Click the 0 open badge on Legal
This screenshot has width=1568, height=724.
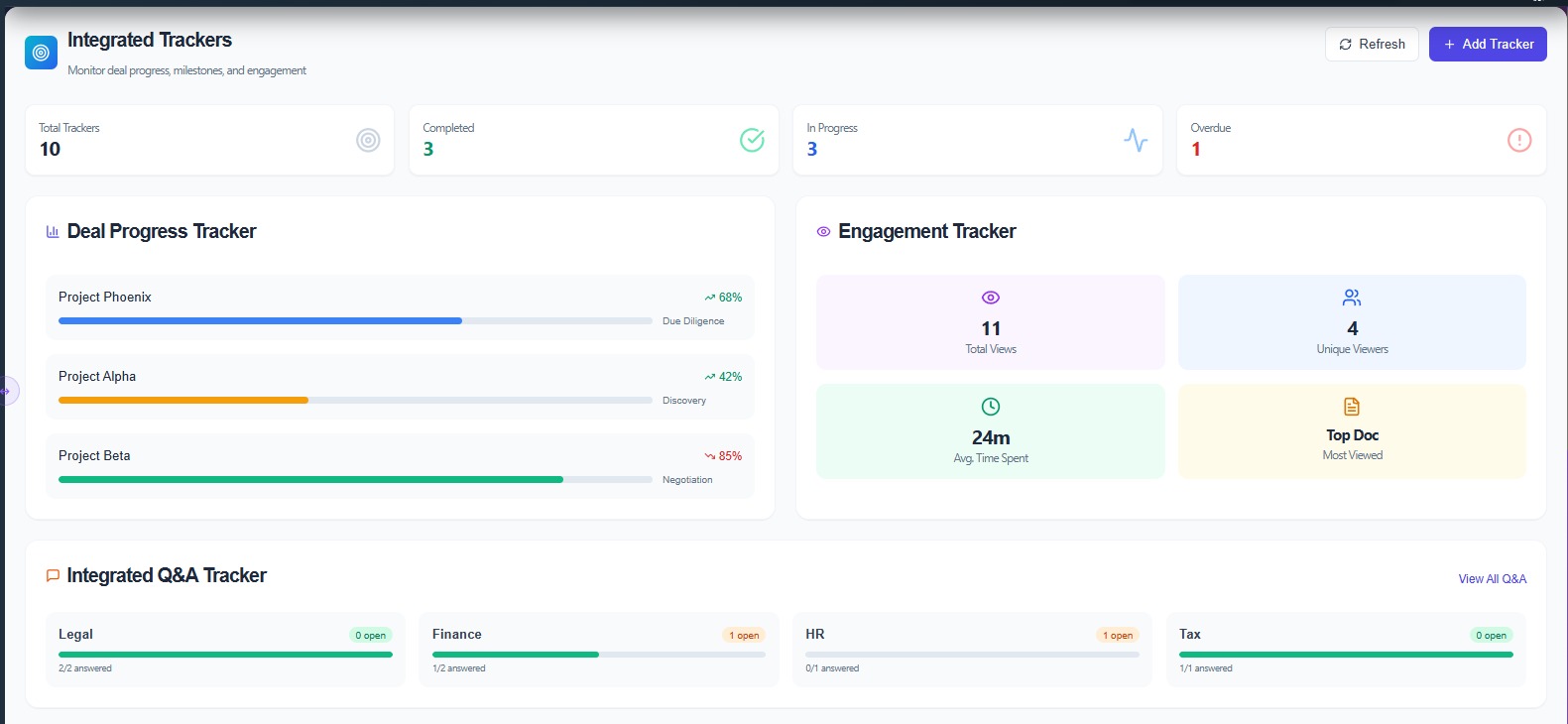(x=371, y=636)
